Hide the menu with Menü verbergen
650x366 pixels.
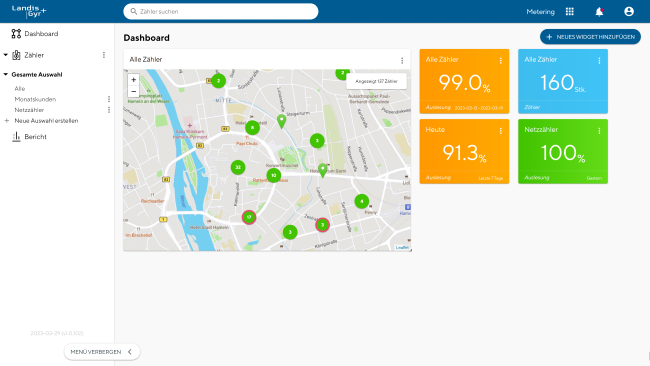click(x=102, y=351)
